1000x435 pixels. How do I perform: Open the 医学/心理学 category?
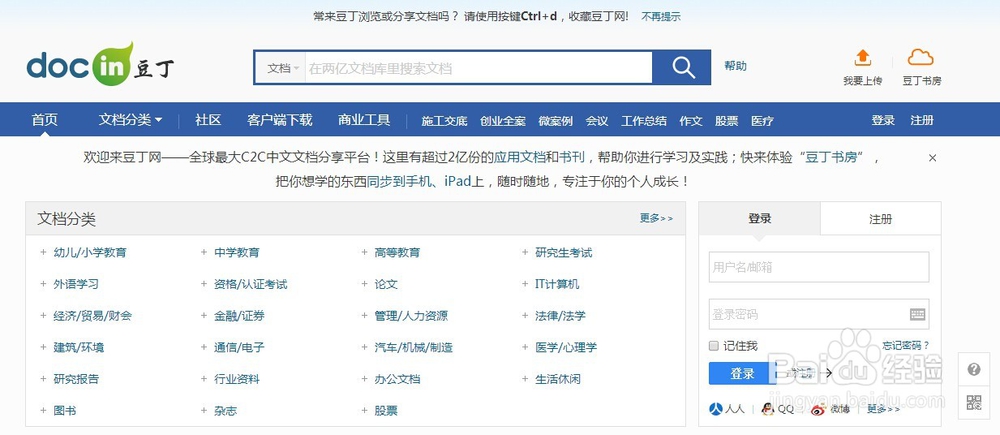point(566,348)
